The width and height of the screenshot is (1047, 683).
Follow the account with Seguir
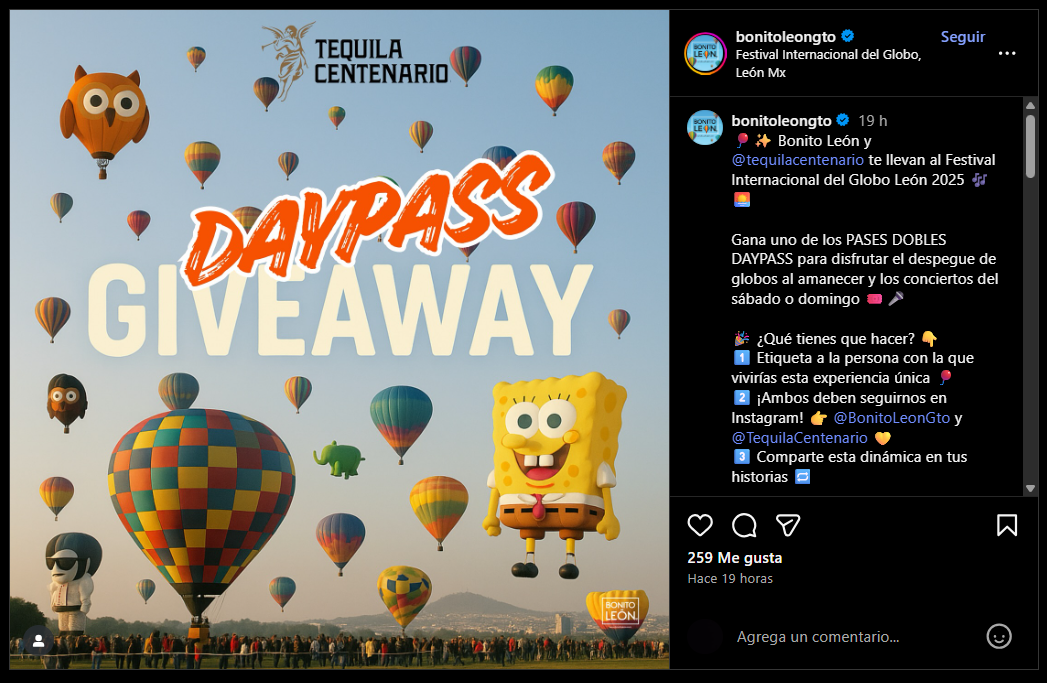click(962, 37)
